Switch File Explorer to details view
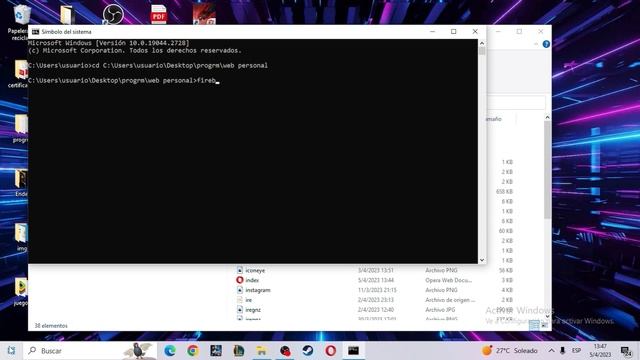640x360 pixels. [534, 325]
